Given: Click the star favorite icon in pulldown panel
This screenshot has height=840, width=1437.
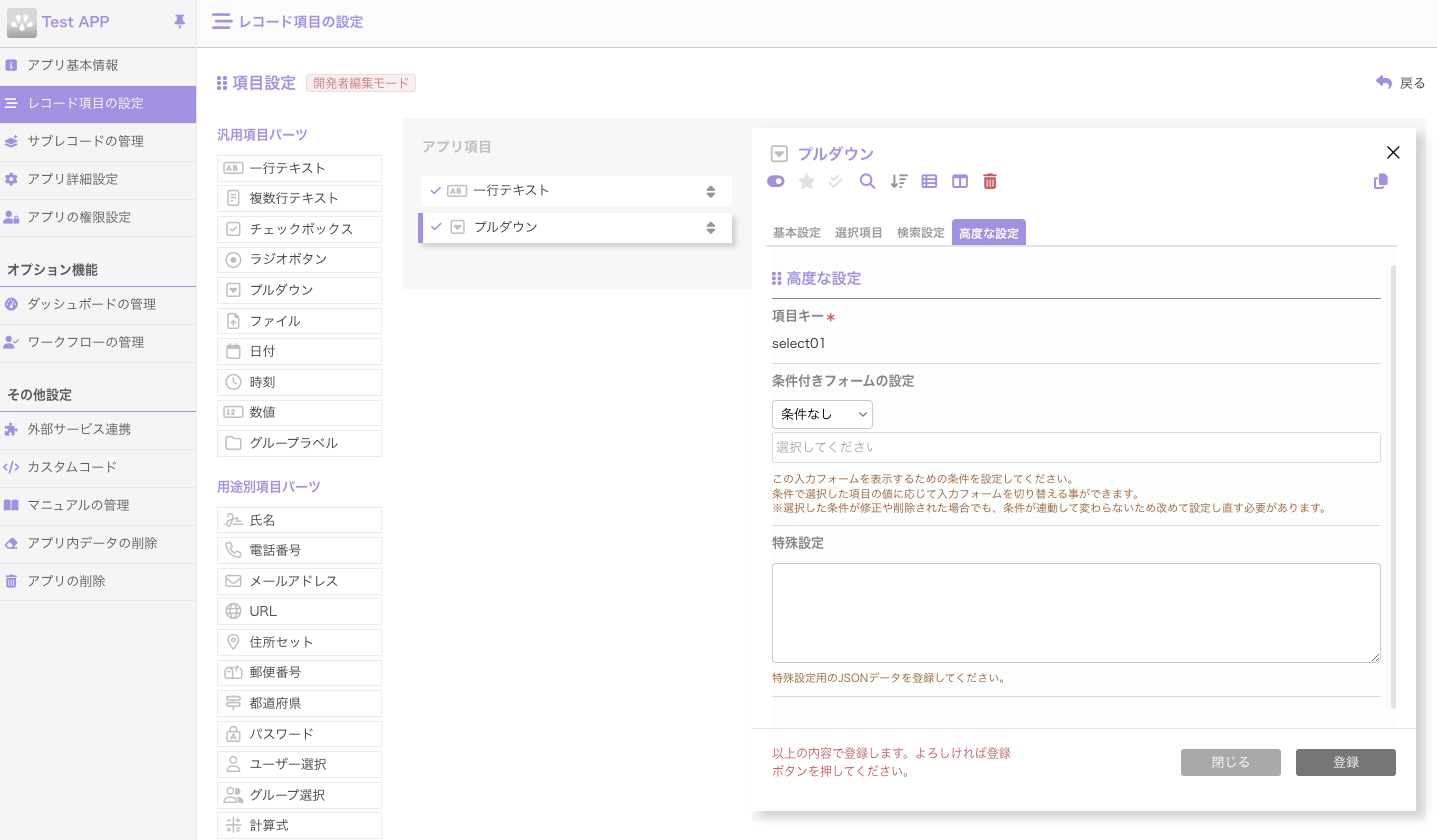Looking at the screenshot, I should (807, 181).
